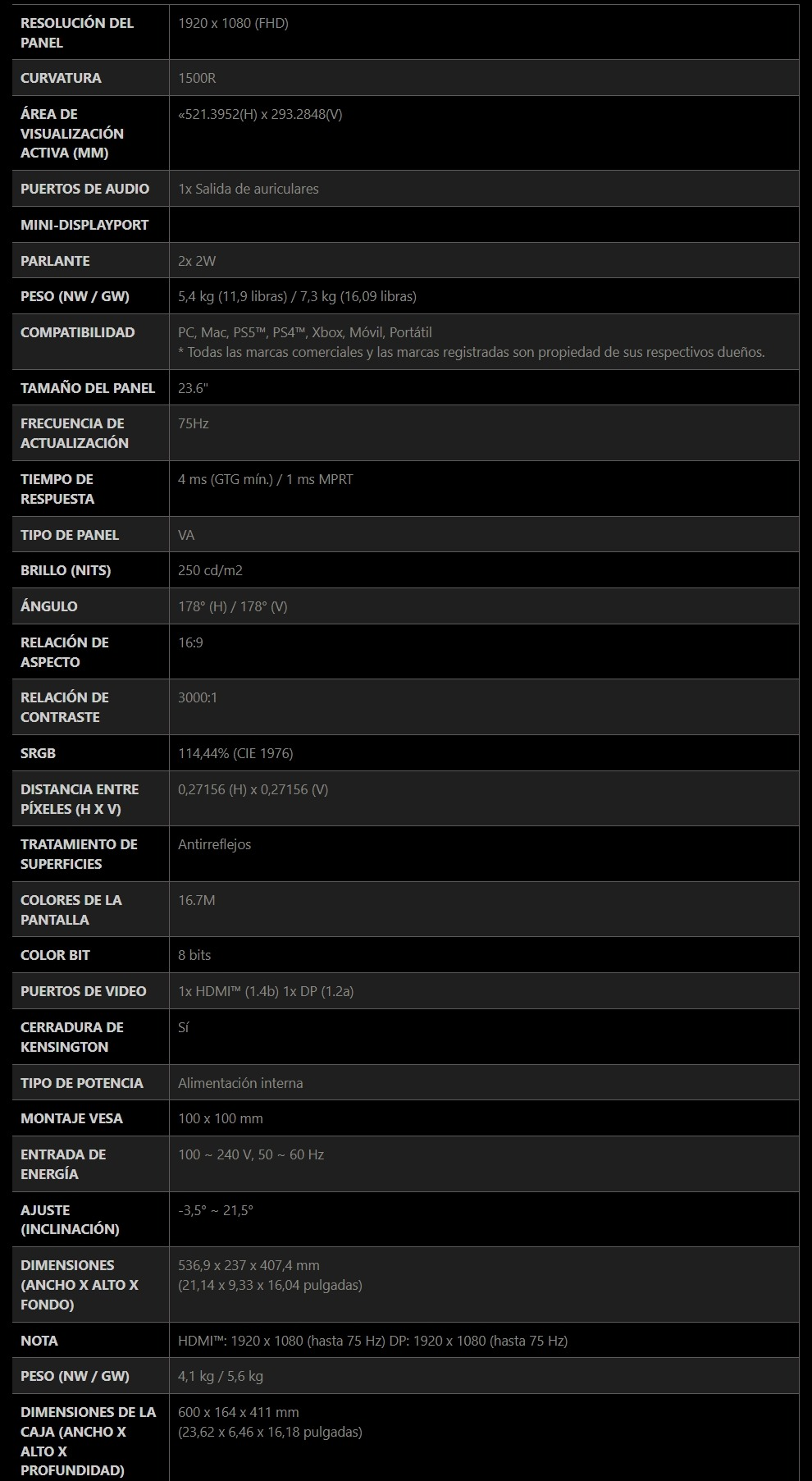Image resolution: width=812 pixels, height=1481 pixels.
Task: Select the 75Hz refresh rate value
Action: coord(194,423)
